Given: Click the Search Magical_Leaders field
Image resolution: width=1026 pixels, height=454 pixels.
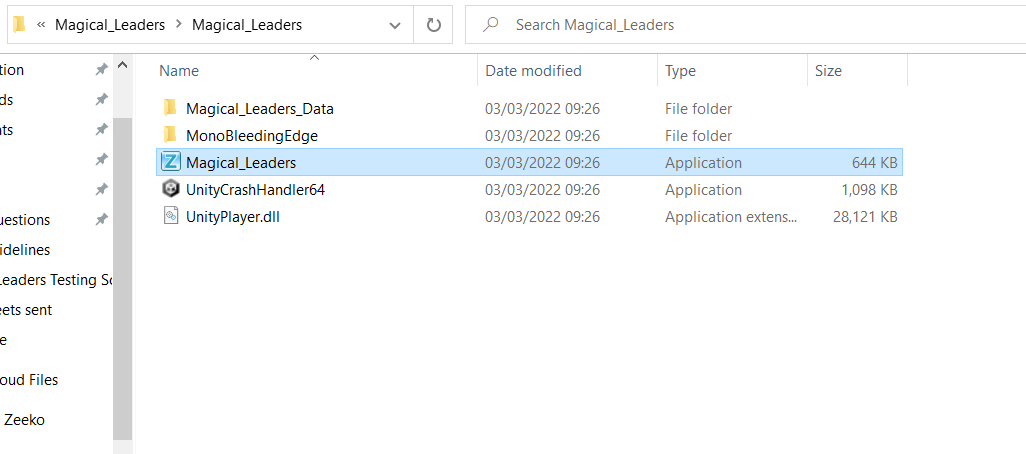Looking at the screenshot, I should point(746,25).
